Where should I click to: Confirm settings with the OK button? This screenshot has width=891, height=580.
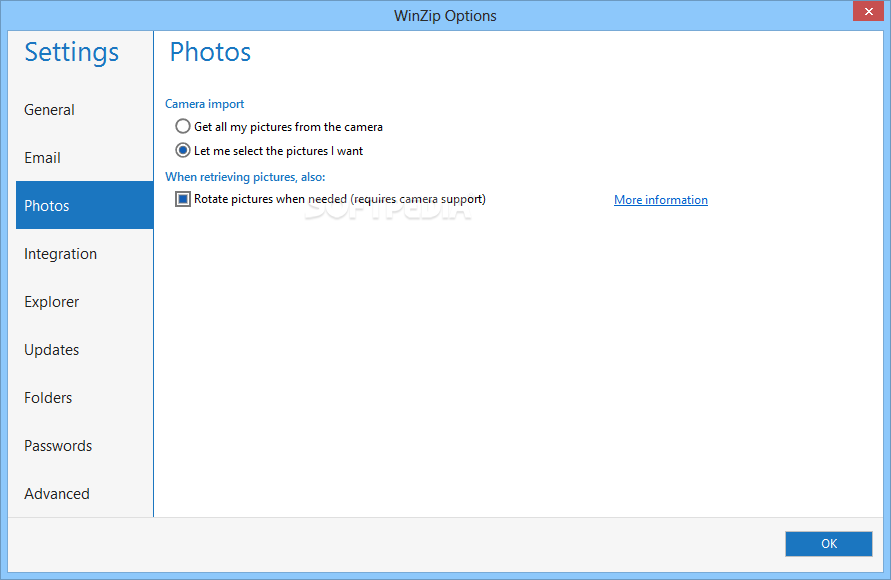click(828, 544)
